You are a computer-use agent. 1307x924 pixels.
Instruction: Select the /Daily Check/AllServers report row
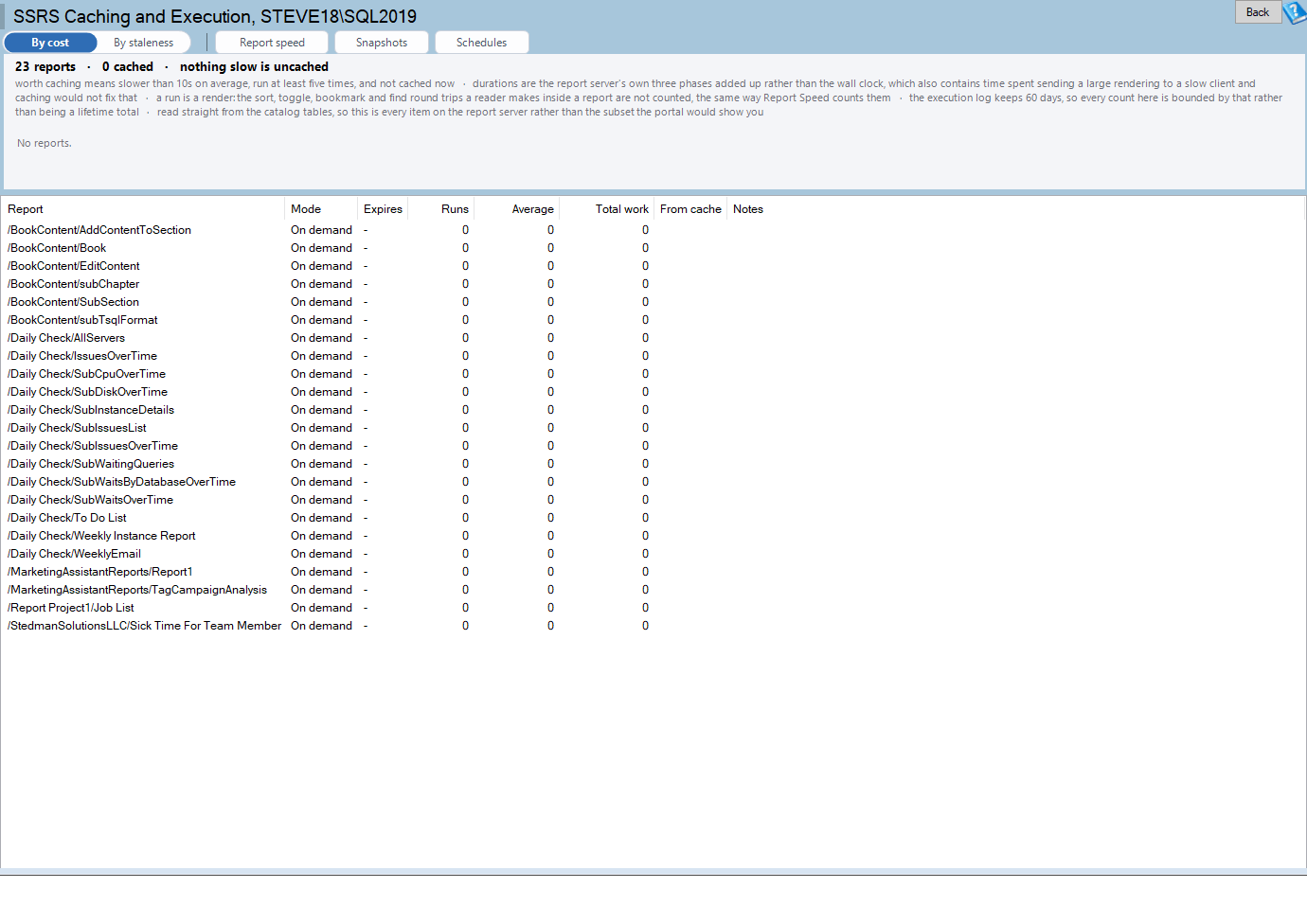point(653,338)
